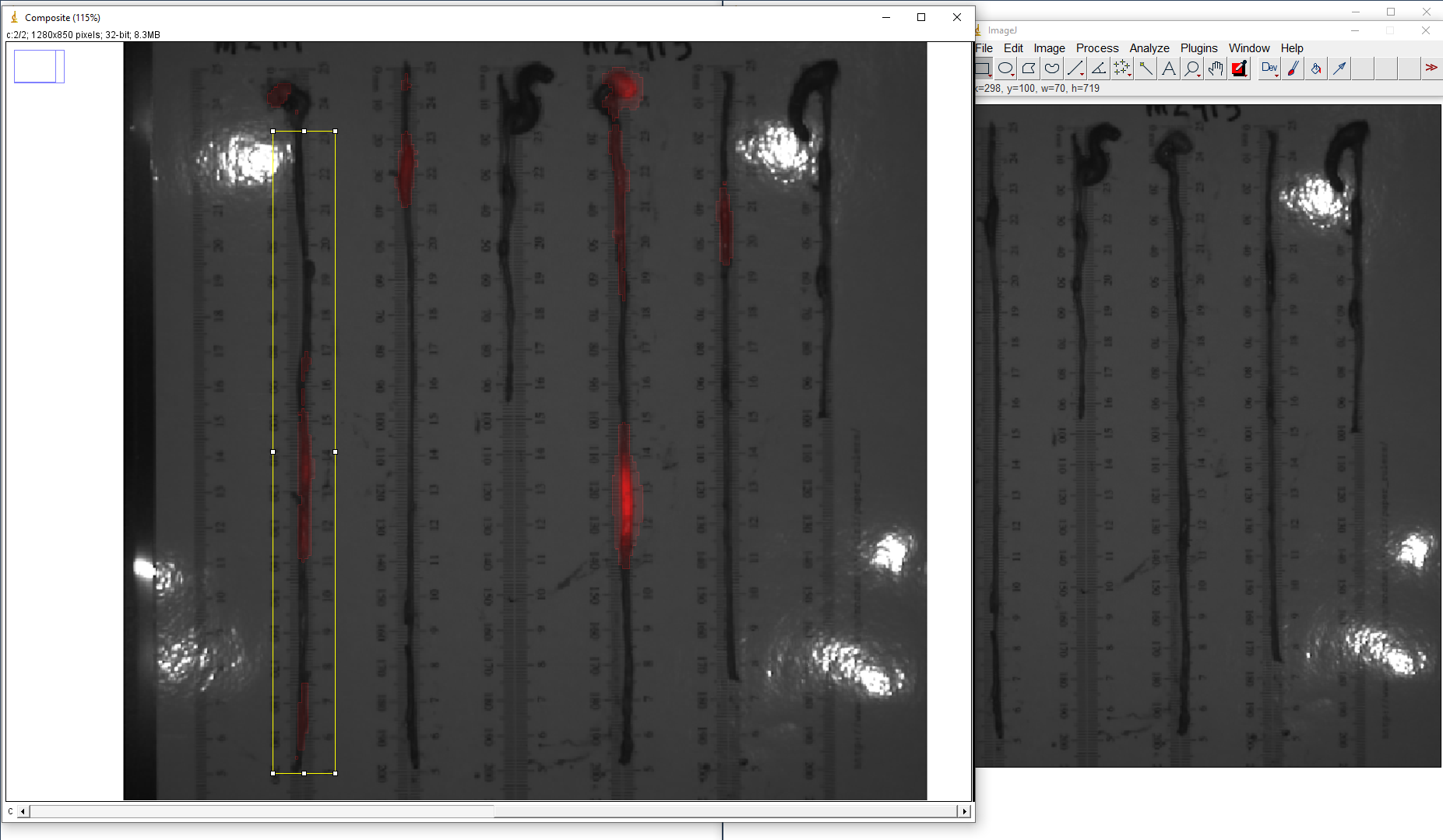Expand the More Tools double-arrow menu
The image size is (1443, 840).
1431,69
